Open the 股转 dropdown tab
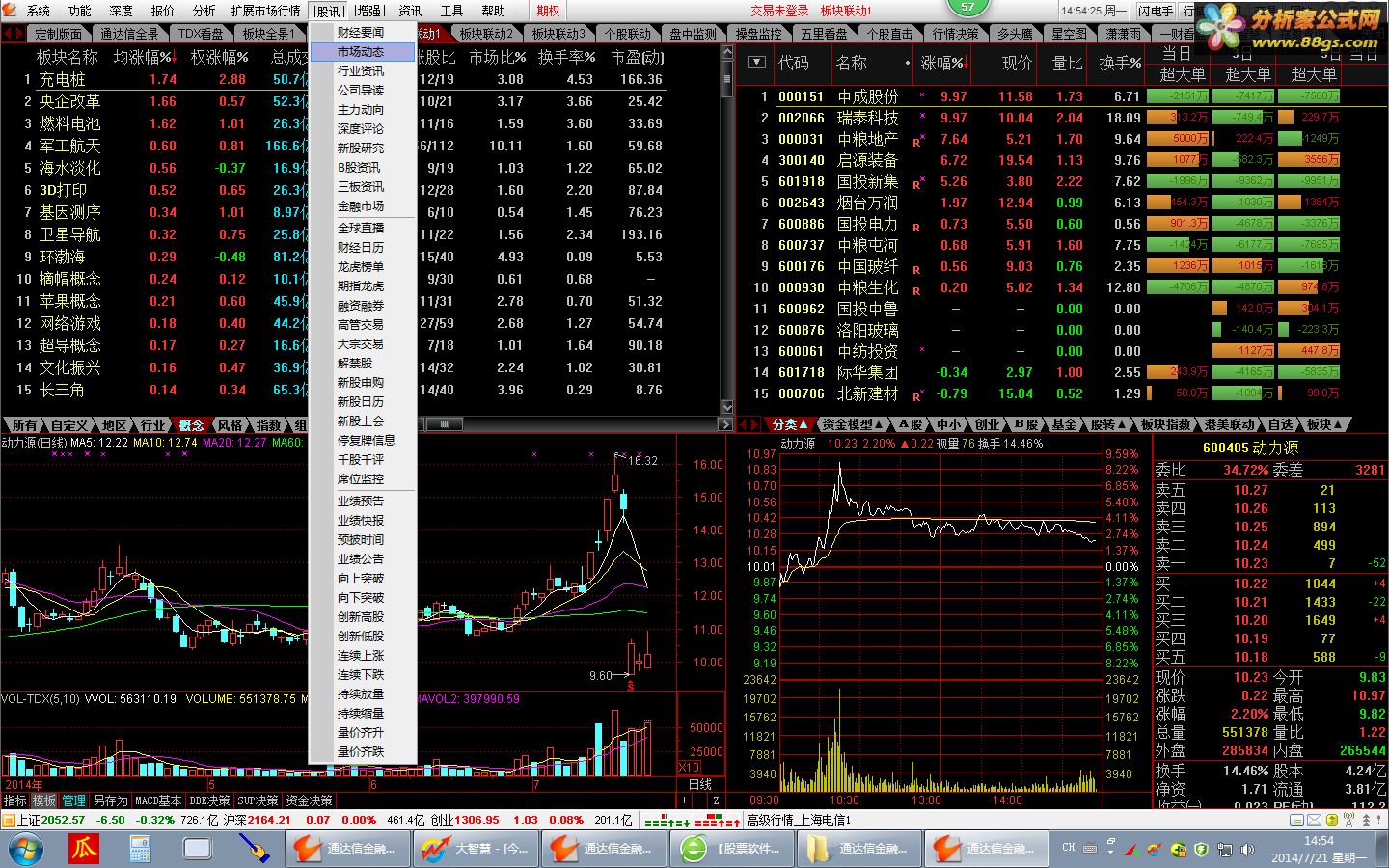The height and width of the screenshot is (868, 1389). coord(1108,424)
